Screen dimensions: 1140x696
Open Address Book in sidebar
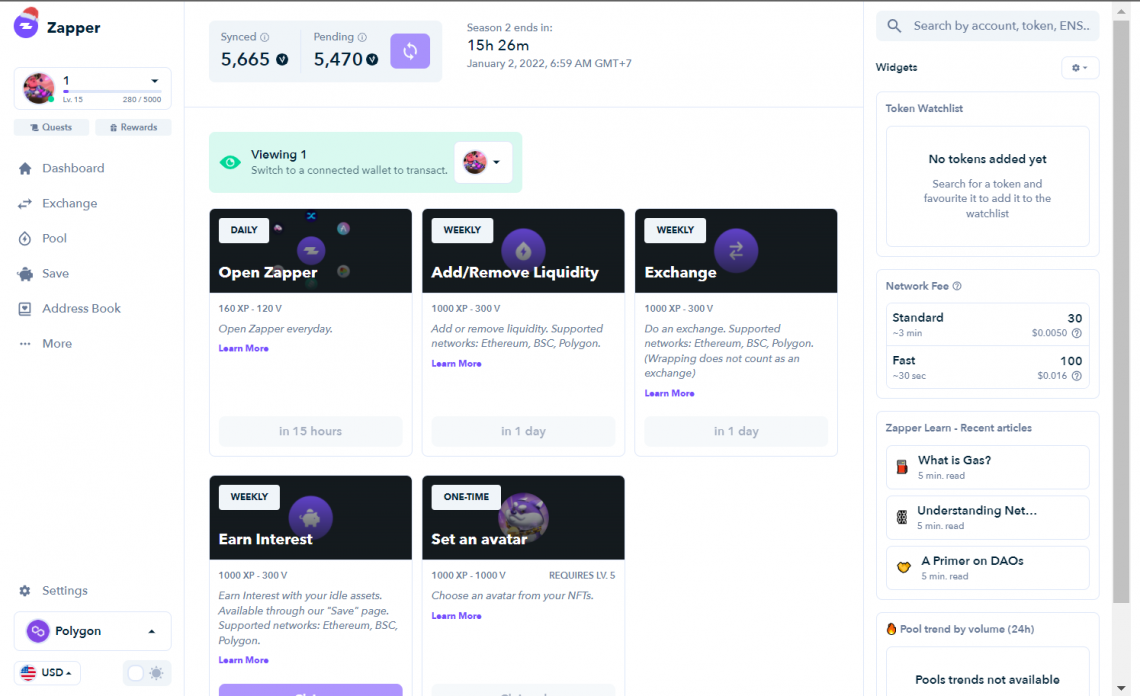81,309
